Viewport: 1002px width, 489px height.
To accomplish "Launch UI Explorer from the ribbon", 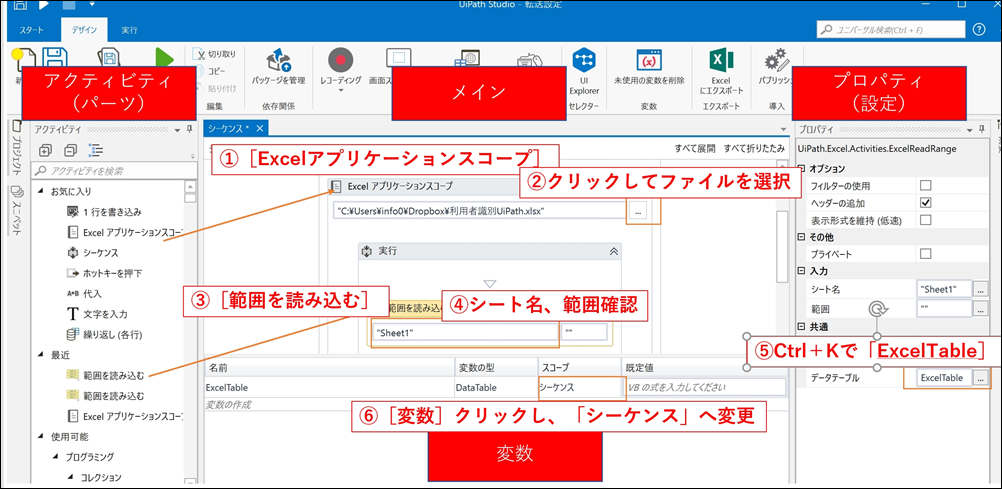I will pos(583,71).
